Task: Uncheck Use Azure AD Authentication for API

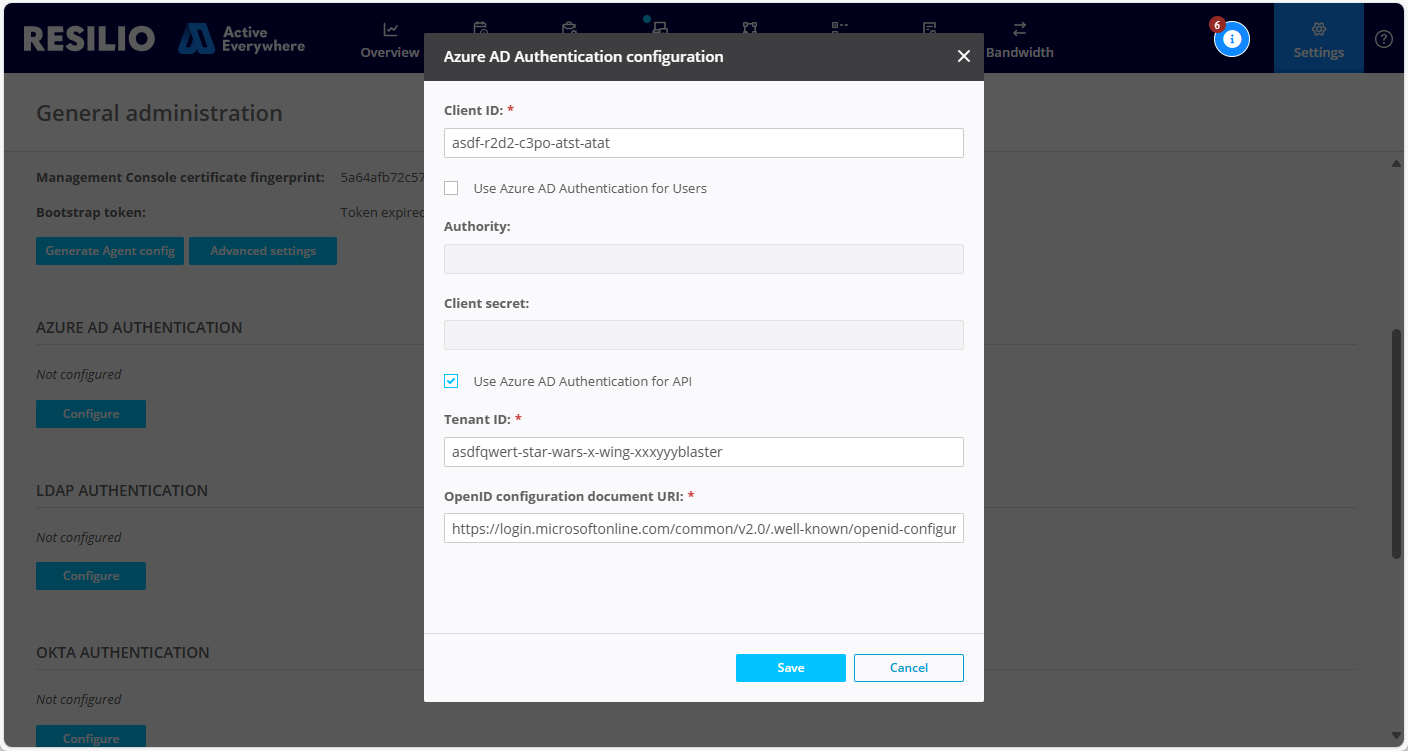Action: click(451, 381)
